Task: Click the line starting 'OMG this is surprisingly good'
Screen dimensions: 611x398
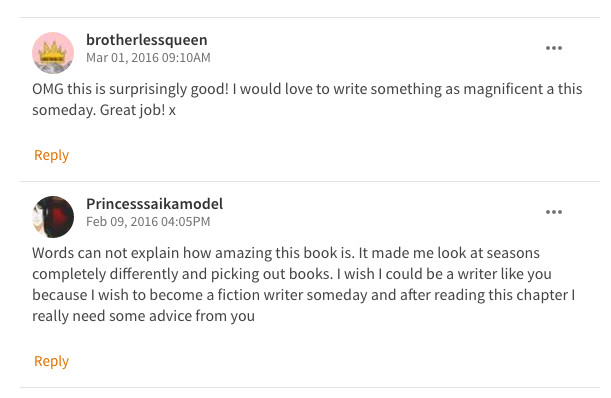Action: point(307,89)
